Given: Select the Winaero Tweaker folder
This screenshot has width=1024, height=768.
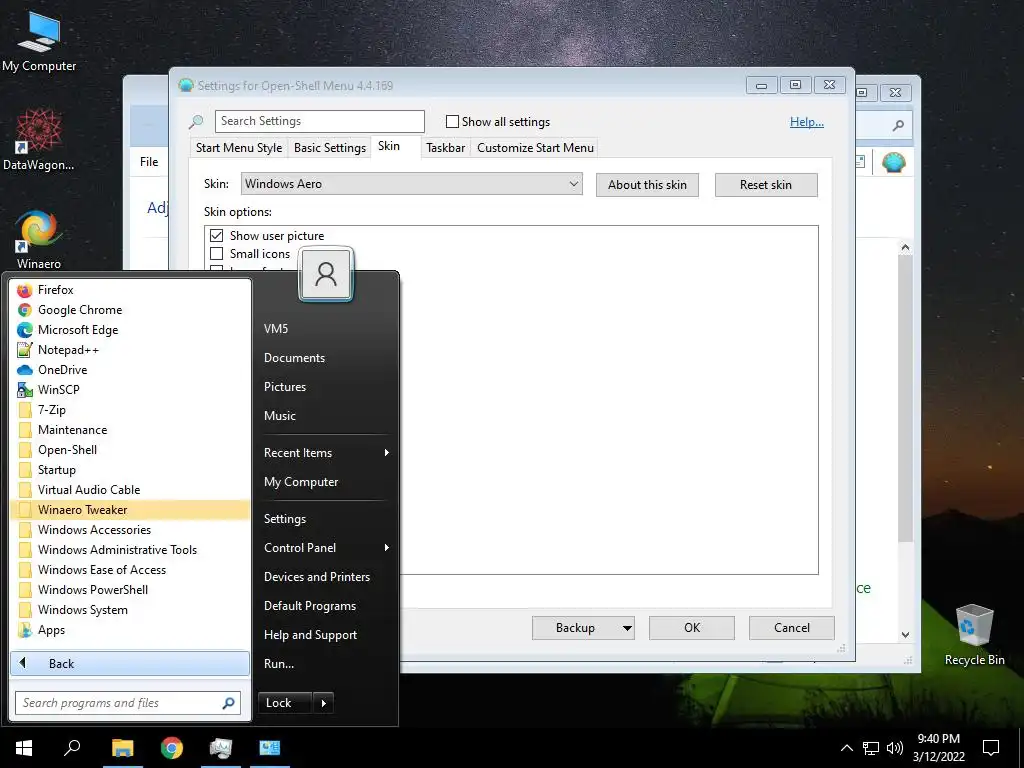Looking at the screenshot, I should [131, 510].
